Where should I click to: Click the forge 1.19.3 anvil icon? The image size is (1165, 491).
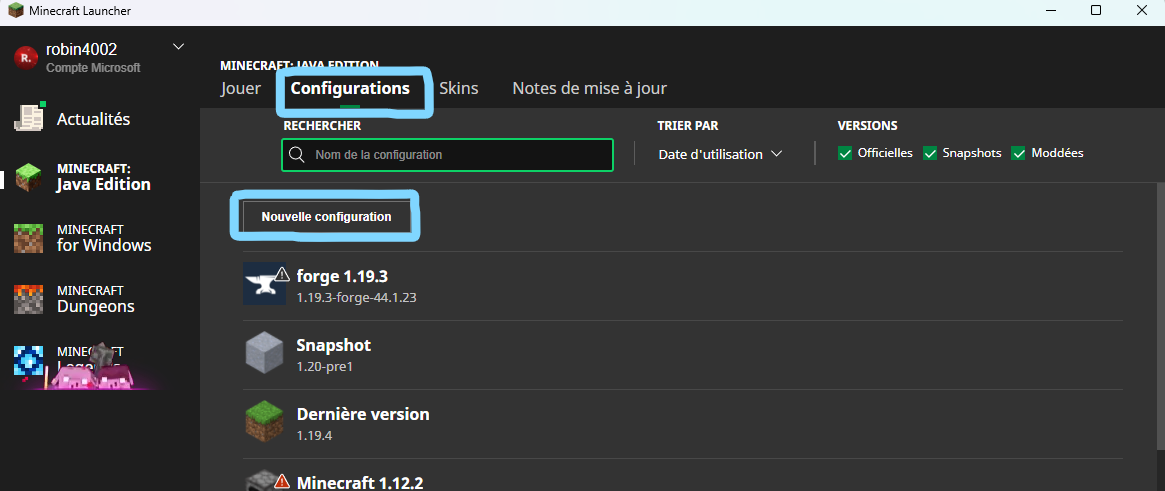pyautogui.click(x=264, y=284)
